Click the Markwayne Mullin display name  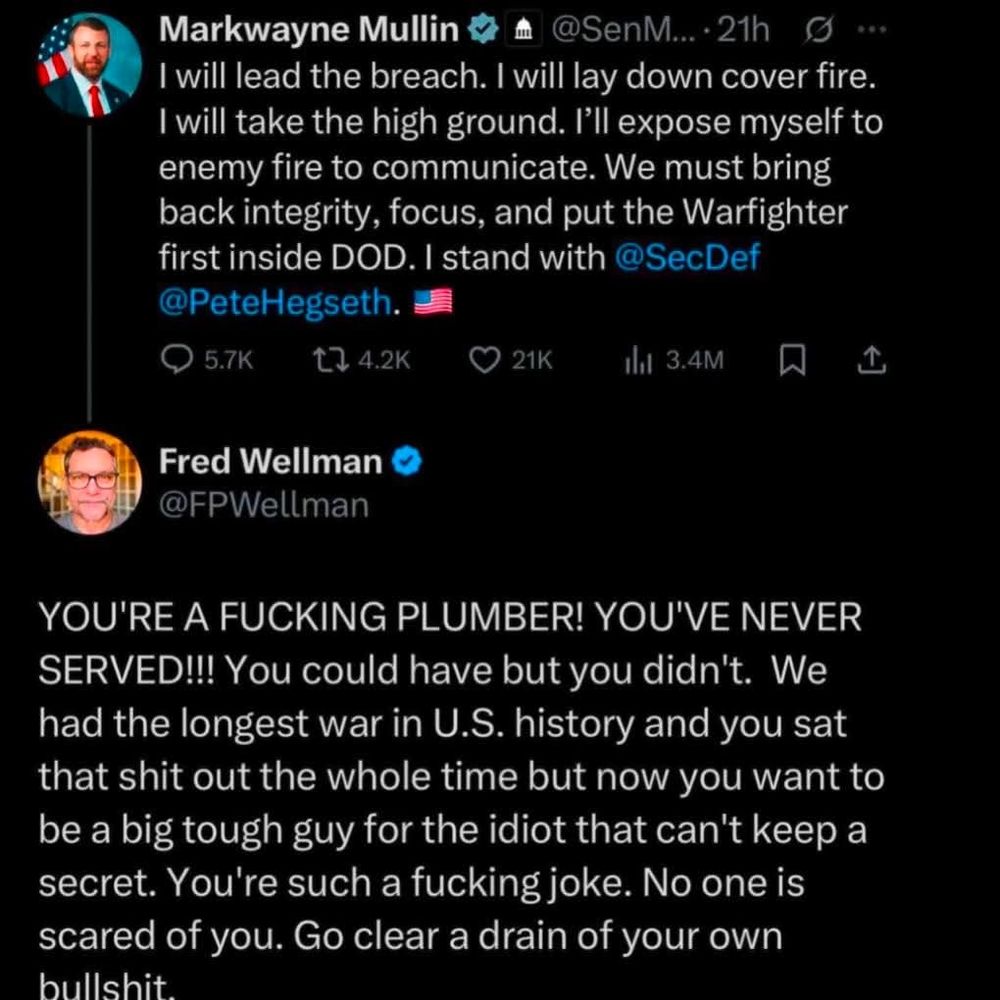tap(309, 31)
